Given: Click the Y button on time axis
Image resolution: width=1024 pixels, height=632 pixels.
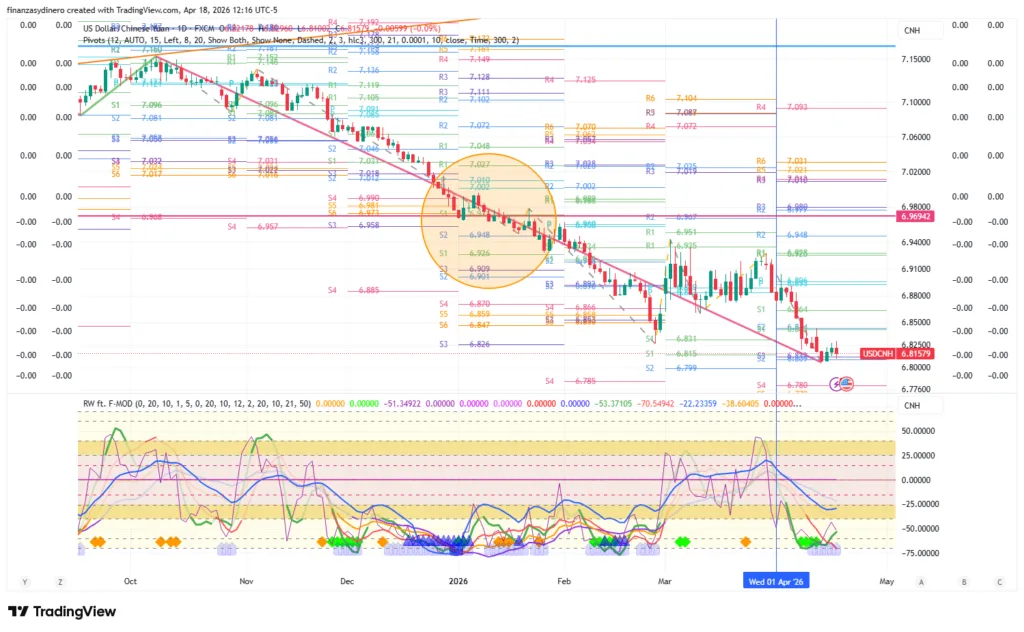Looking at the screenshot, I should tap(22, 581).
